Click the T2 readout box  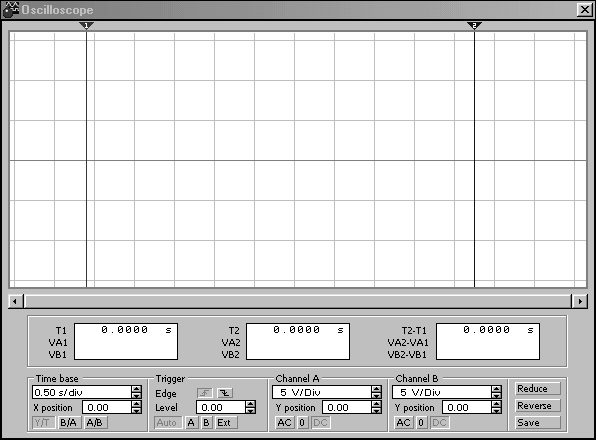click(x=298, y=342)
